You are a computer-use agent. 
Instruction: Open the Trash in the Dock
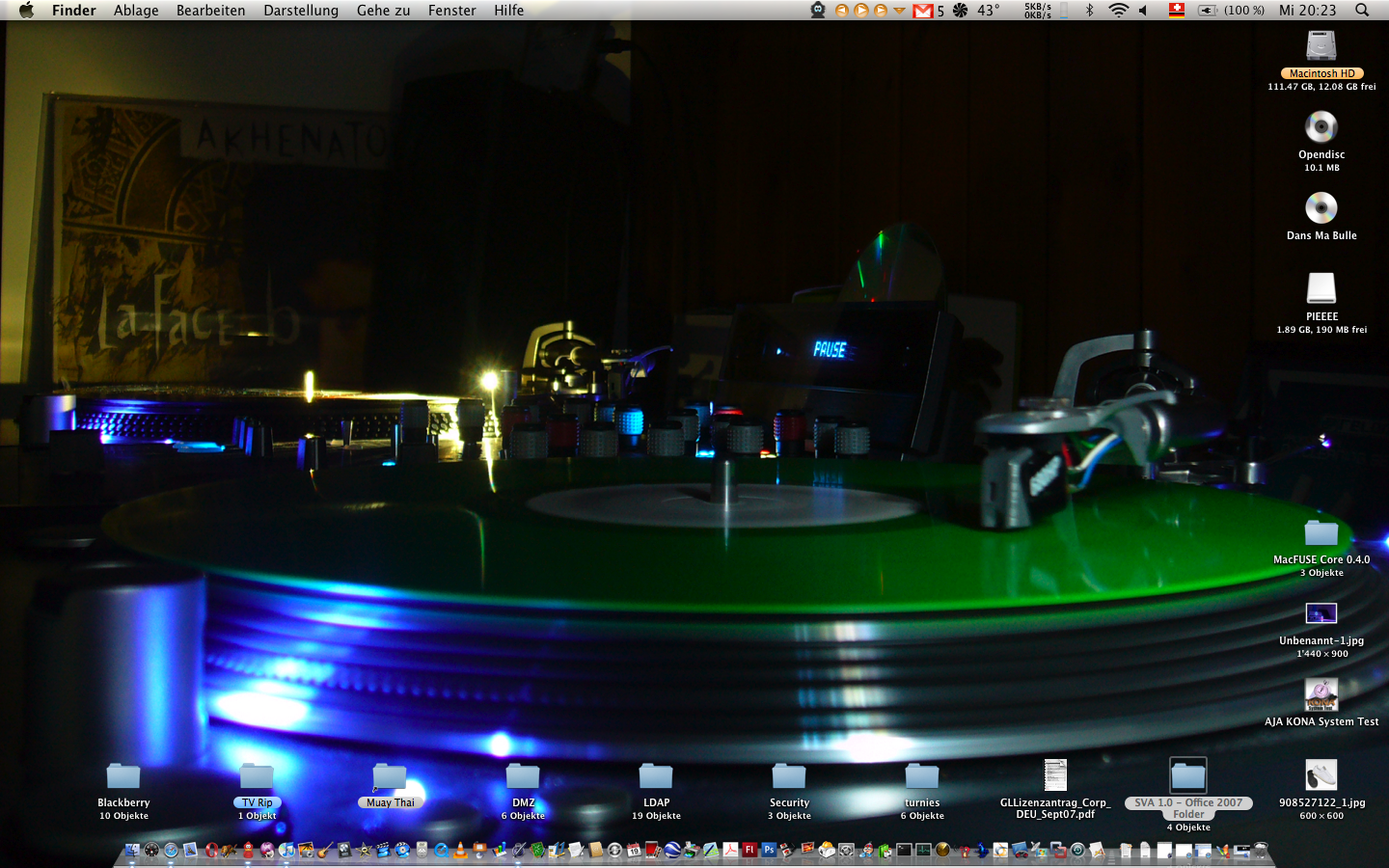coord(1261,850)
